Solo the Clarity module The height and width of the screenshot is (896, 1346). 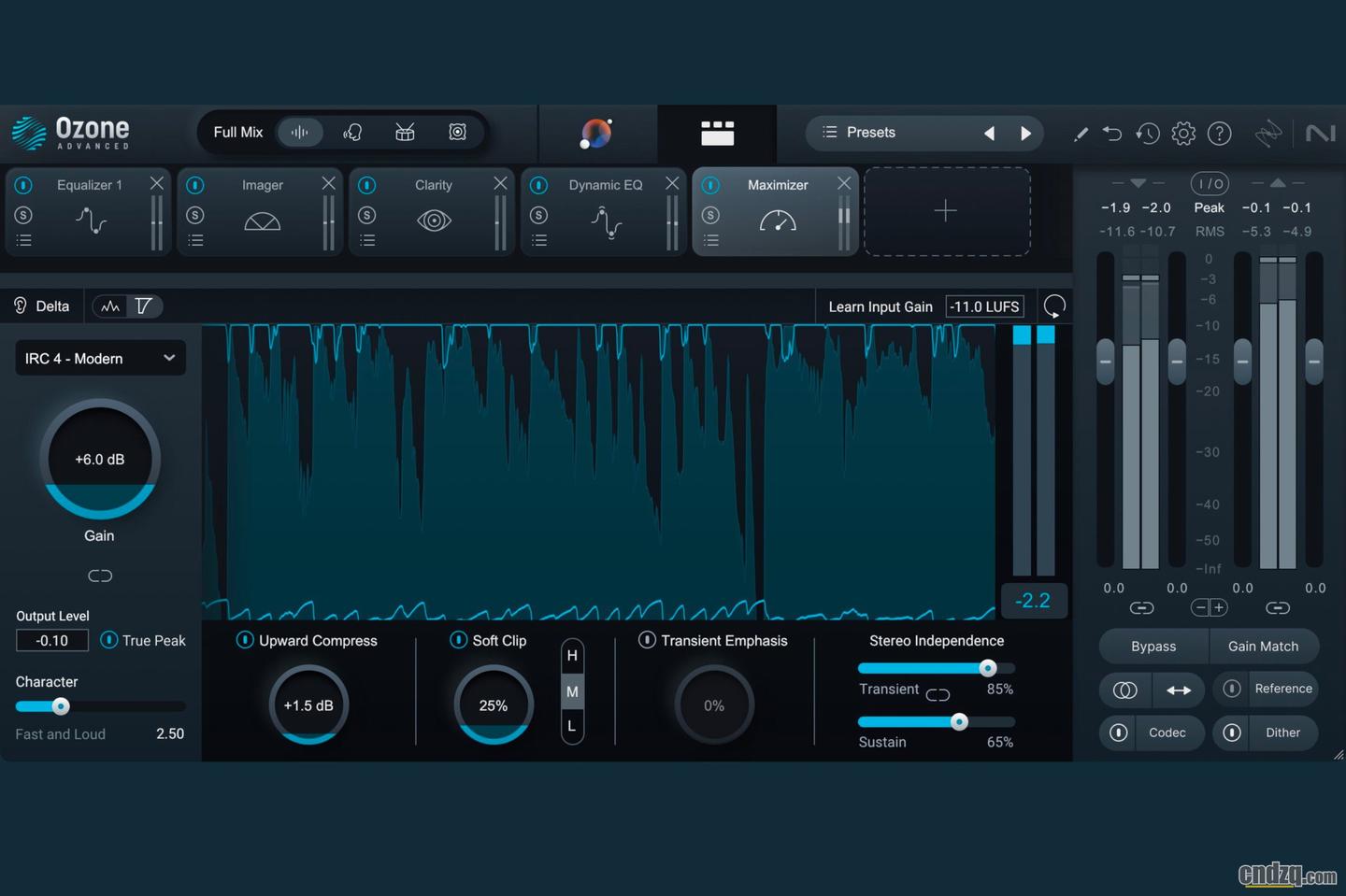(367, 215)
